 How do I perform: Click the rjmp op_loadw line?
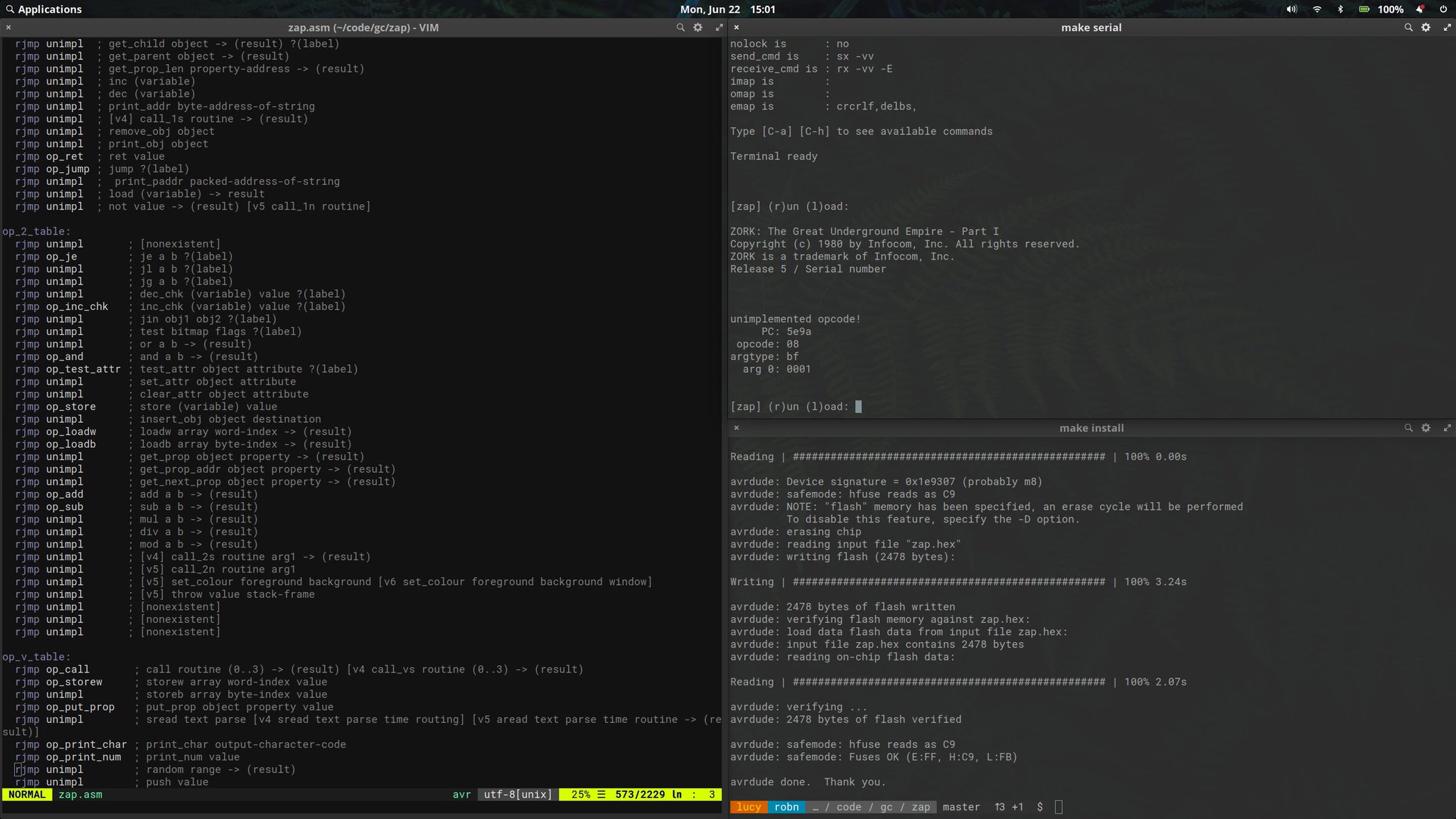[x=183, y=432]
